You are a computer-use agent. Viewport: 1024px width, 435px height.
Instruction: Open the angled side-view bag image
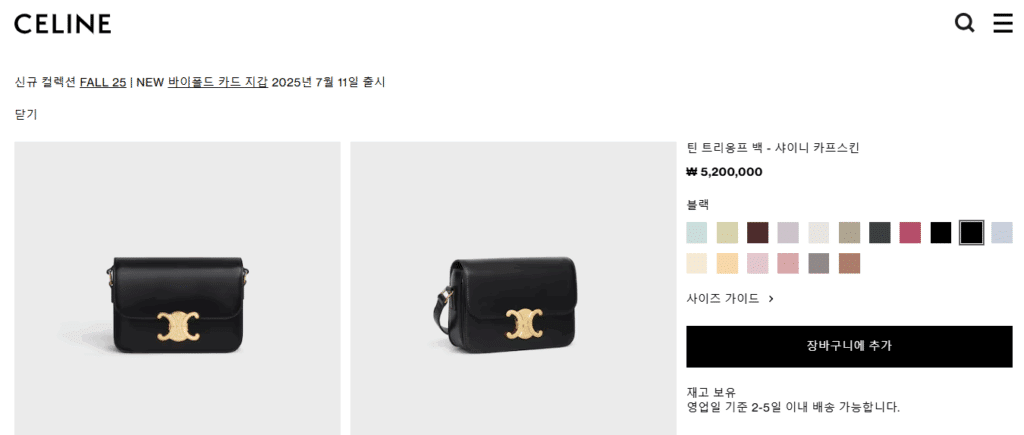coord(513,288)
